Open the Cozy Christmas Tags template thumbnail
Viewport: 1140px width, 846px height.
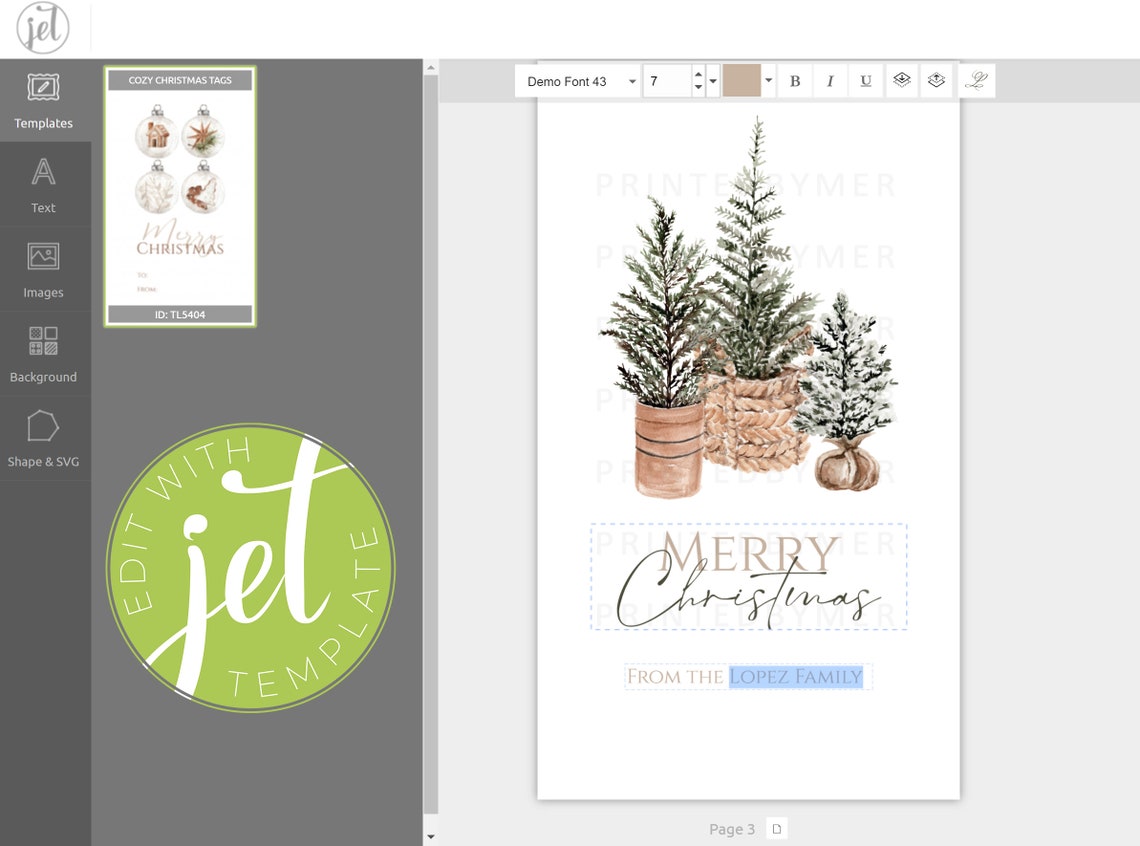point(179,195)
